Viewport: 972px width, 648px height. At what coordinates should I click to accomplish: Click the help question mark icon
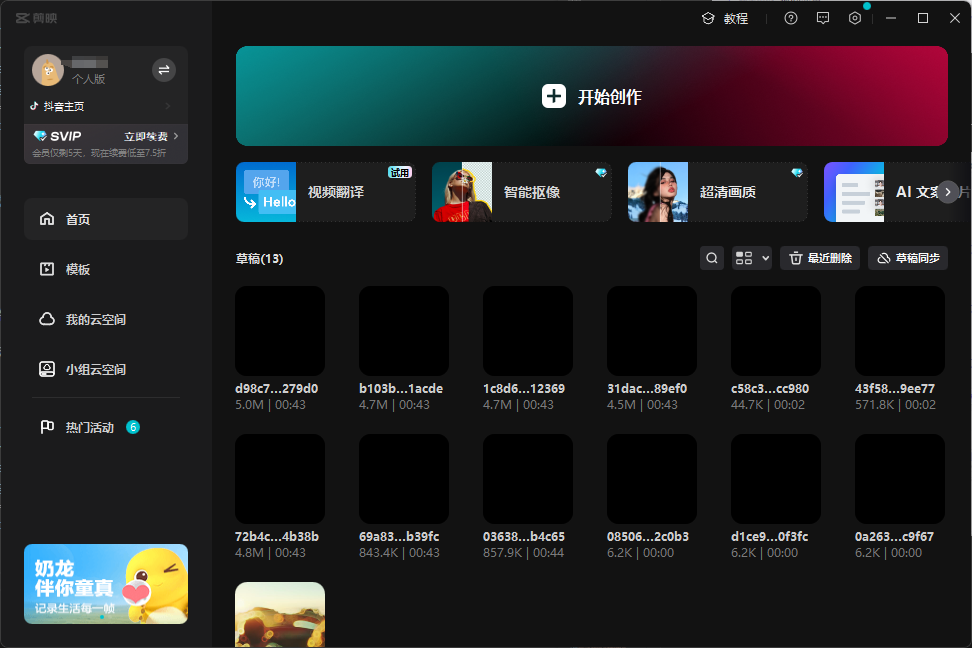791,18
